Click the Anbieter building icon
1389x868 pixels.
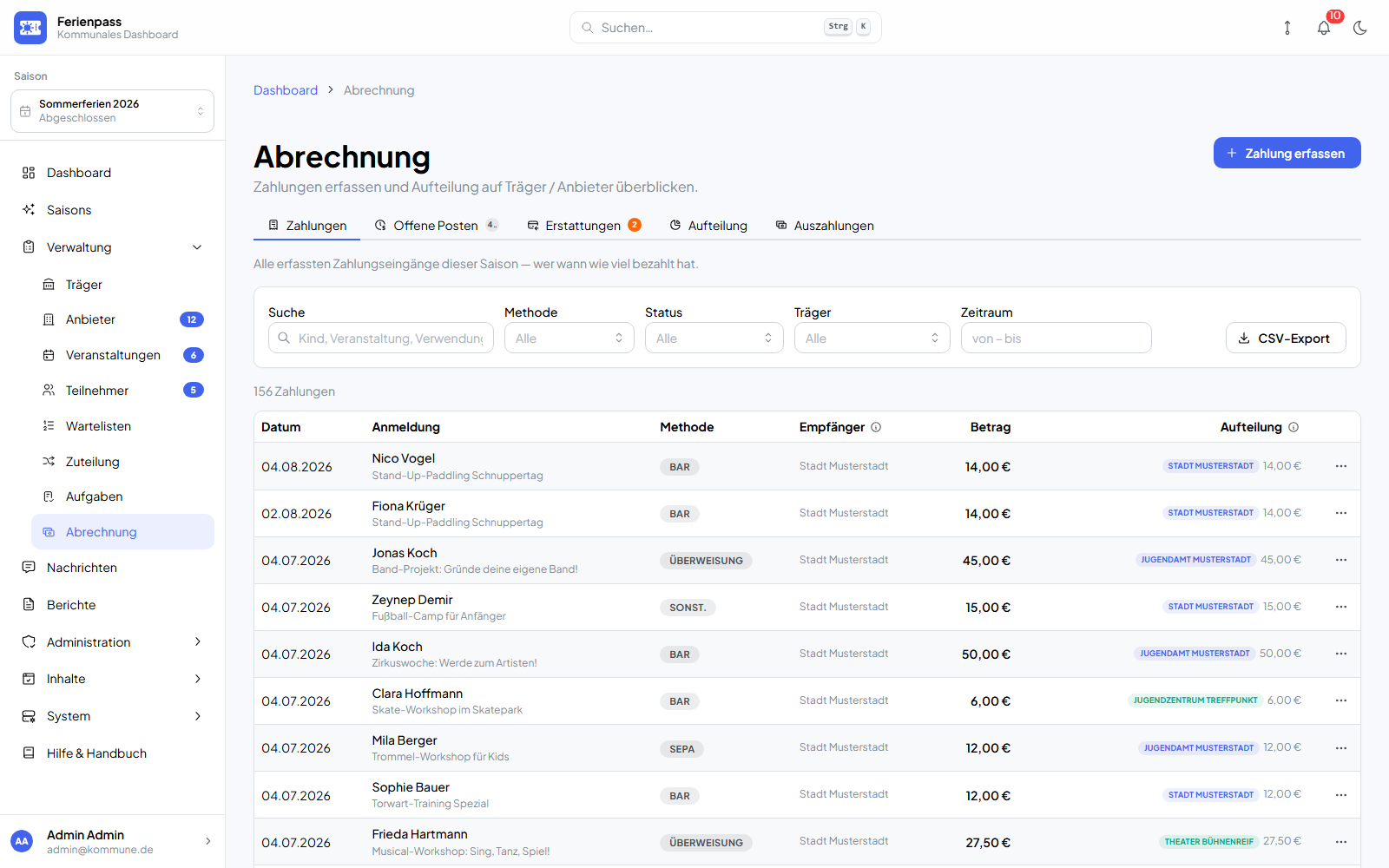pos(49,319)
